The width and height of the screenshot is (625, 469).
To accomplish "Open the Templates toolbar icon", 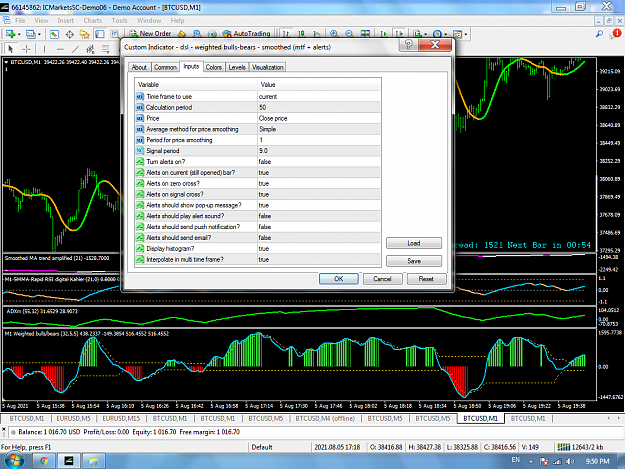I will pyautogui.click(x=457, y=34).
